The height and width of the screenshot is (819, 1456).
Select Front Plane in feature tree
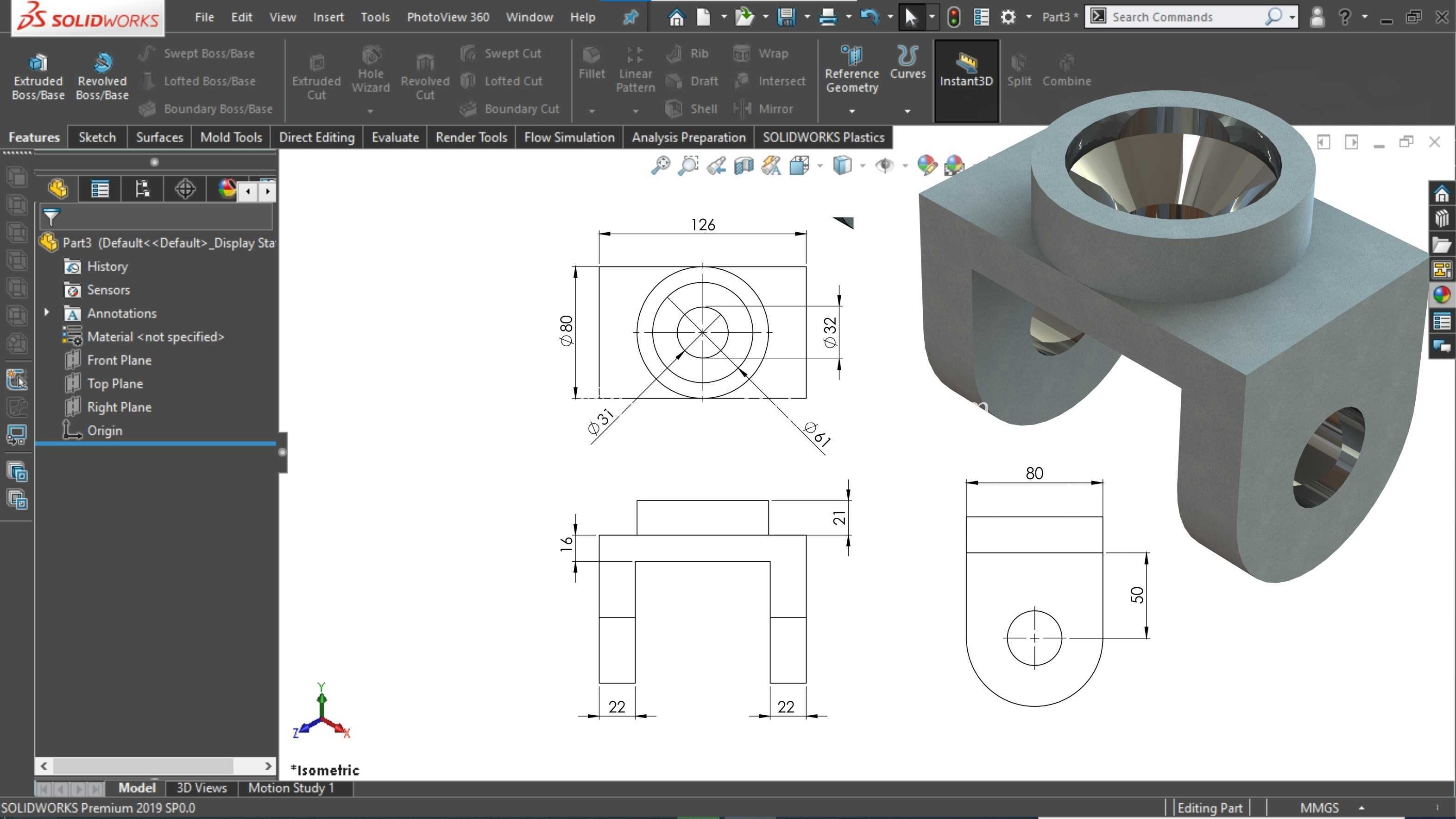tap(119, 360)
